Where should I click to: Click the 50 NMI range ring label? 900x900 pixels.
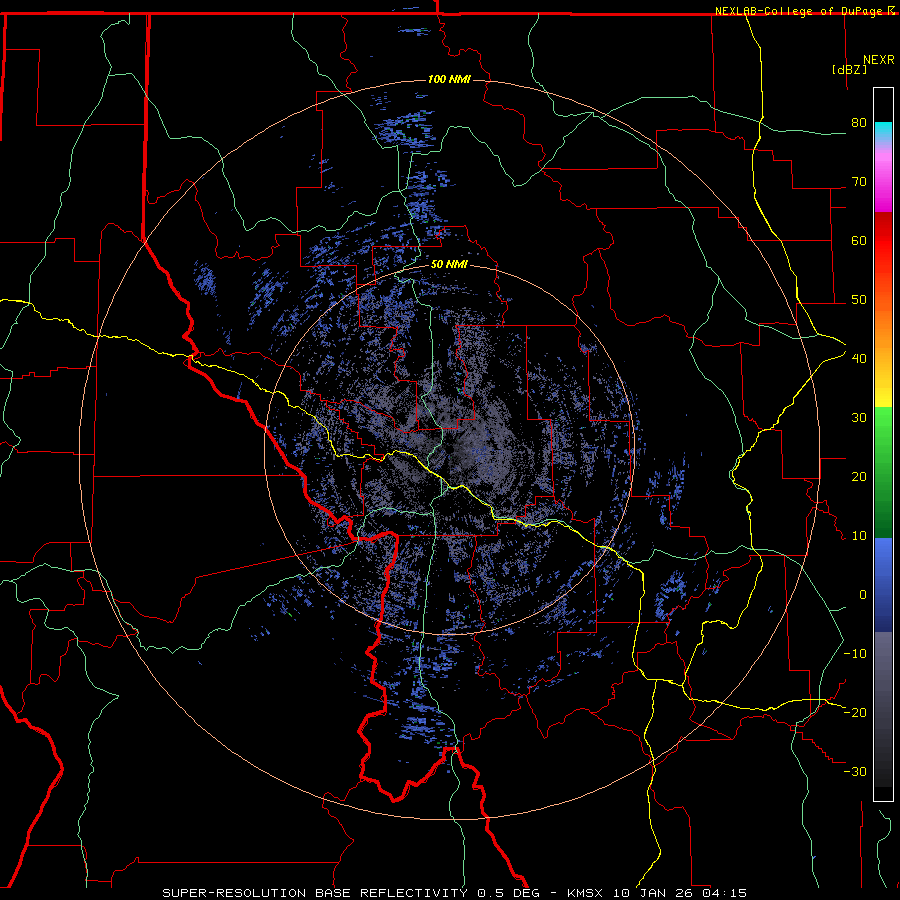coord(449,265)
